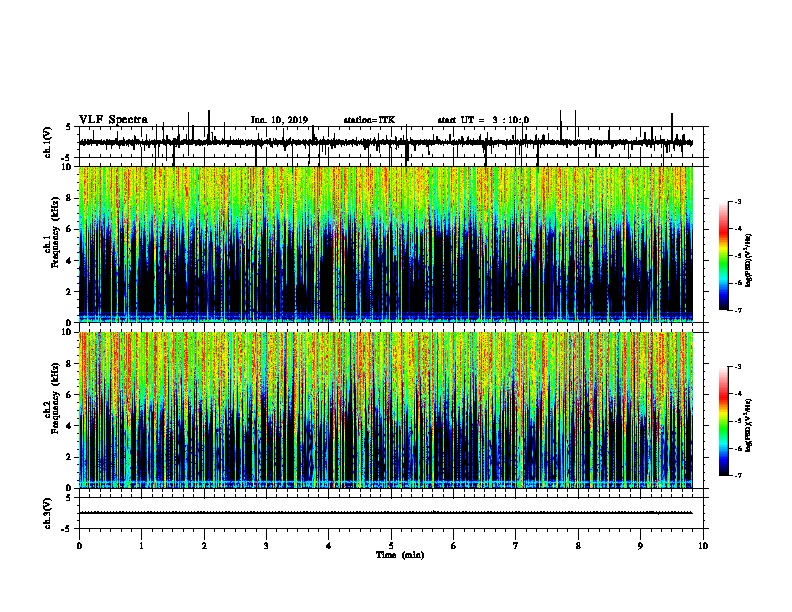The width and height of the screenshot is (792, 612).
Task: Click the -7 label on ch.2 colorbar
Action: pyautogui.click(x=738, y=475)
